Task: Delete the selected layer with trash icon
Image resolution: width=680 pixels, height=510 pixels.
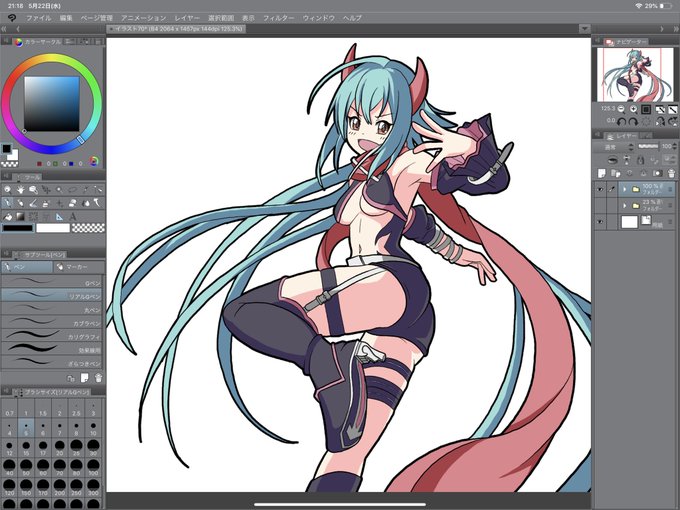Action: 671,173
